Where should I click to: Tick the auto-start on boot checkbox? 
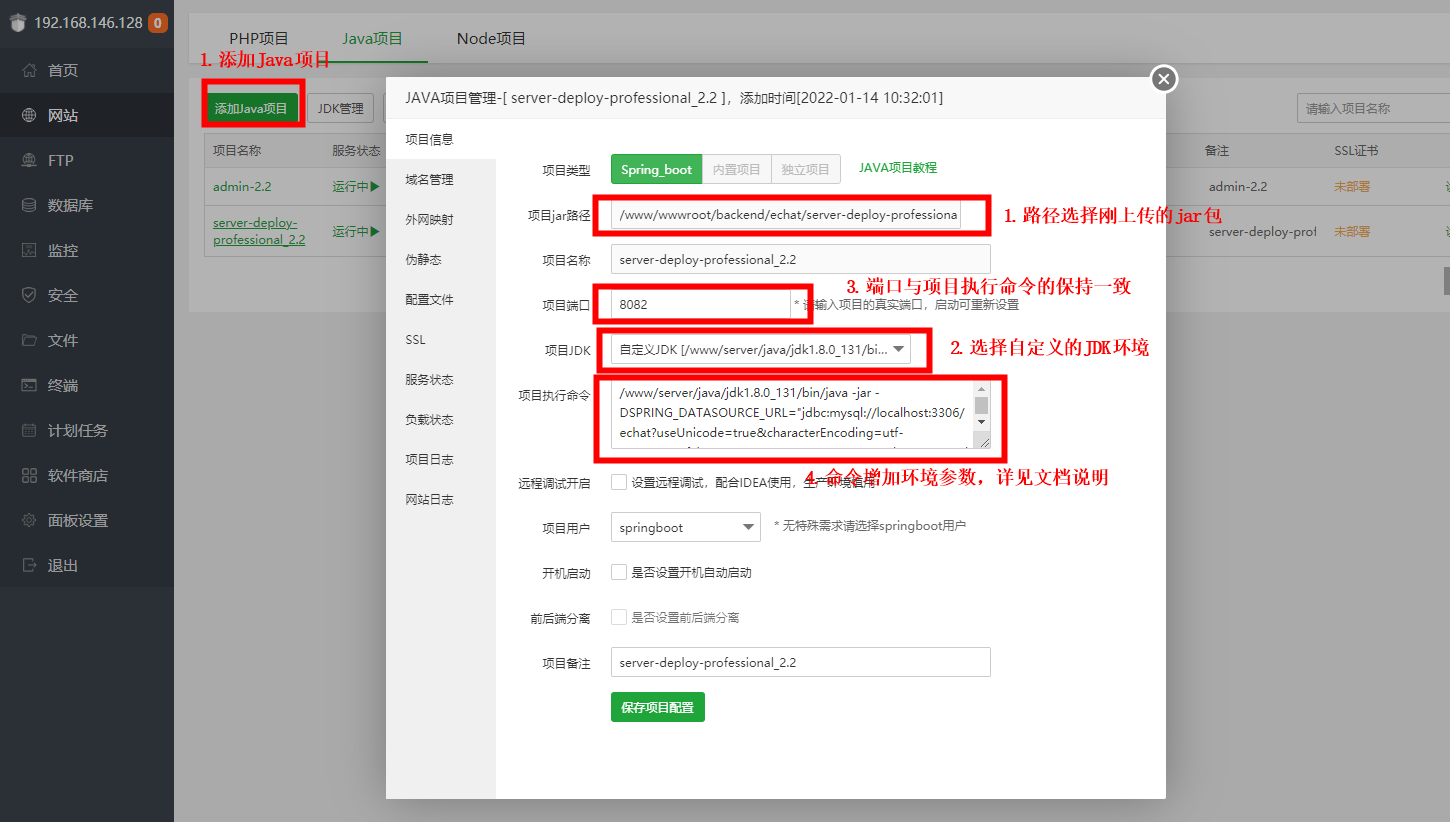click(x=619, y=573)
